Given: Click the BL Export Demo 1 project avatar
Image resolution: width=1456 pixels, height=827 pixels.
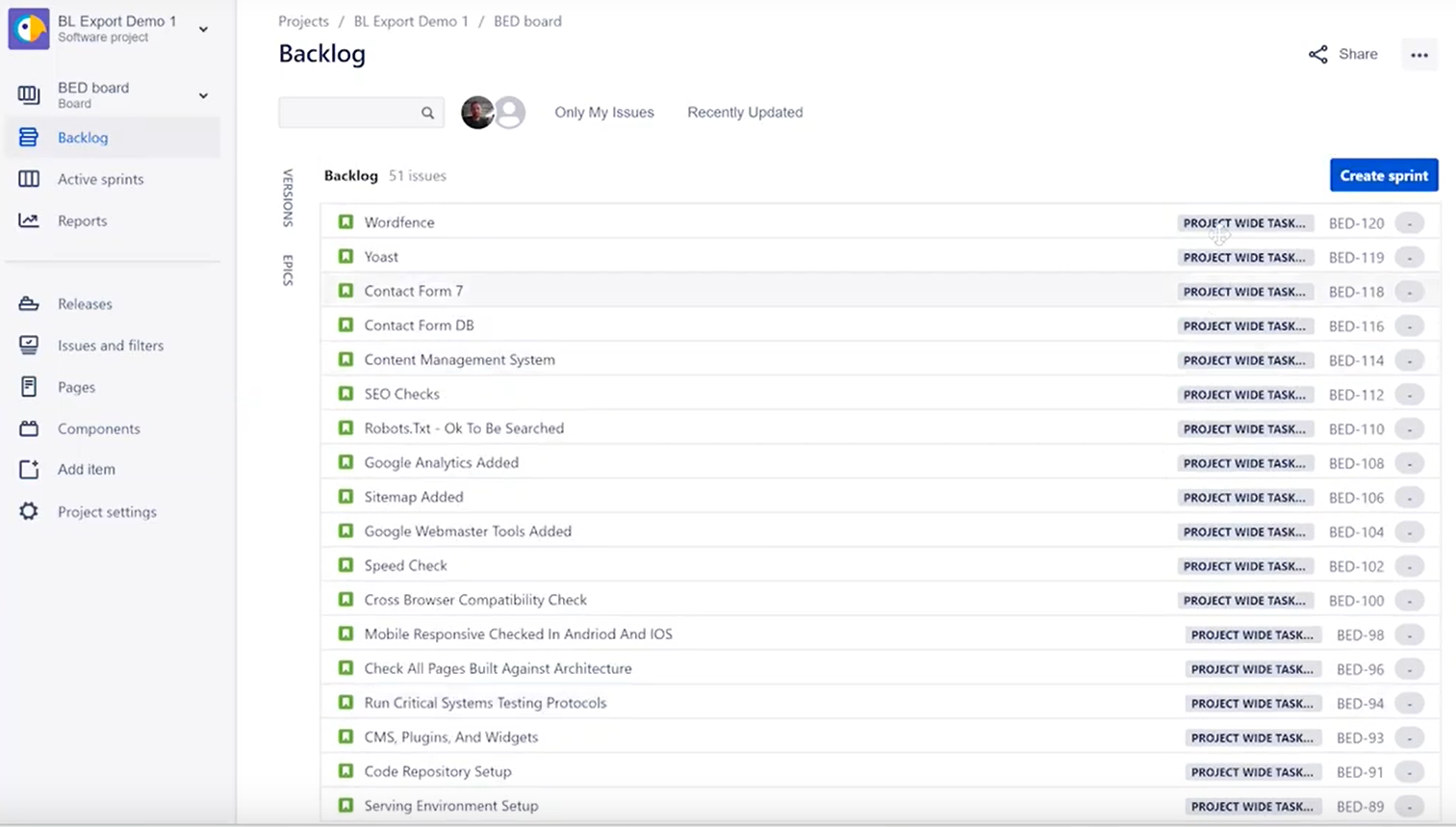Looking at the screenshot, I should [29, 29].
